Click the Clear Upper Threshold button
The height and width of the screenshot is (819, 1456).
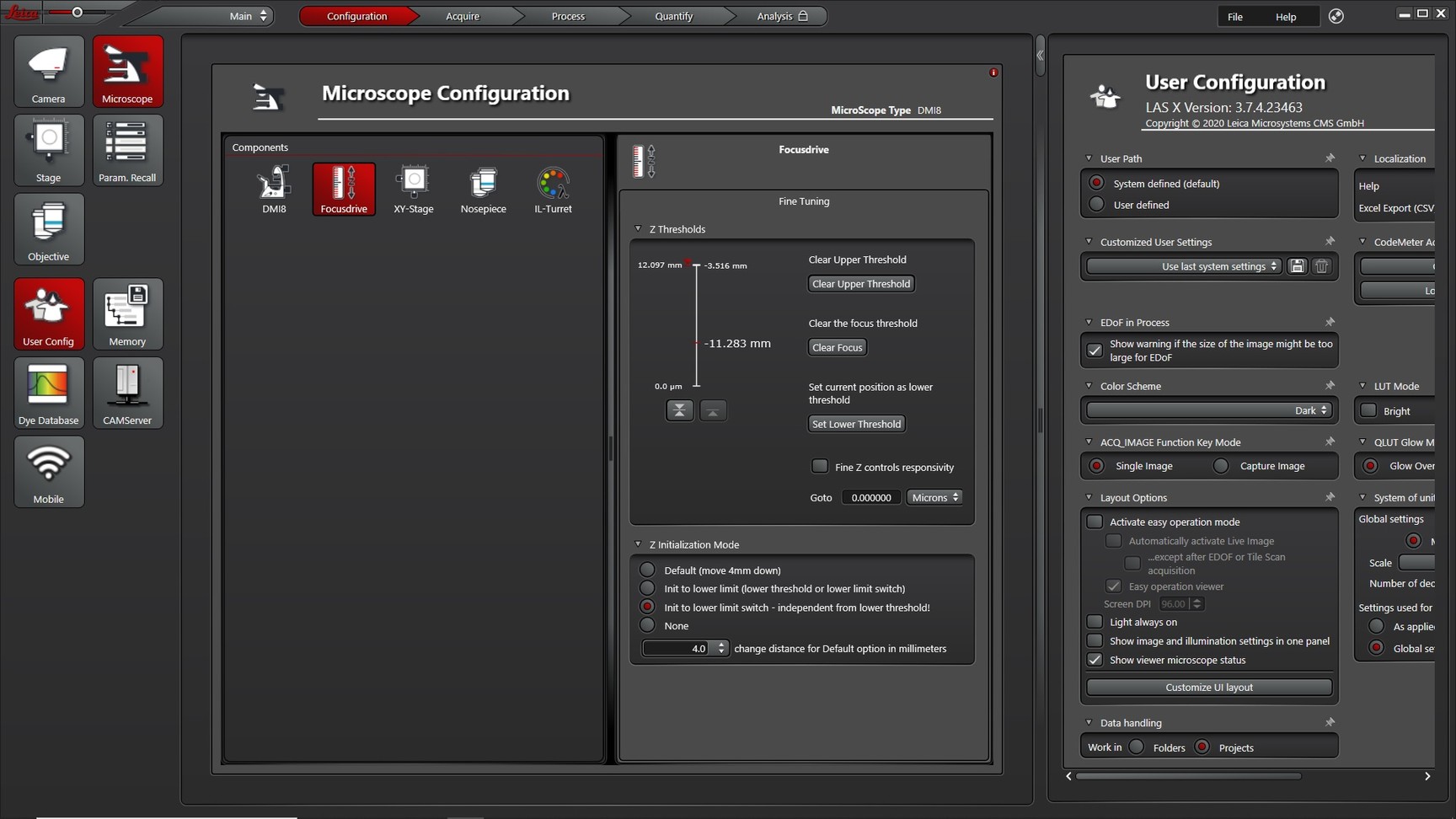pos(860,284)
